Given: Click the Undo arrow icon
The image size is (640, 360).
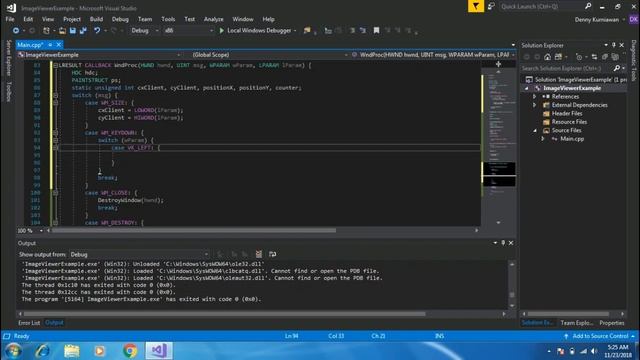Looking at the screenshot, I should coord(97,31).
